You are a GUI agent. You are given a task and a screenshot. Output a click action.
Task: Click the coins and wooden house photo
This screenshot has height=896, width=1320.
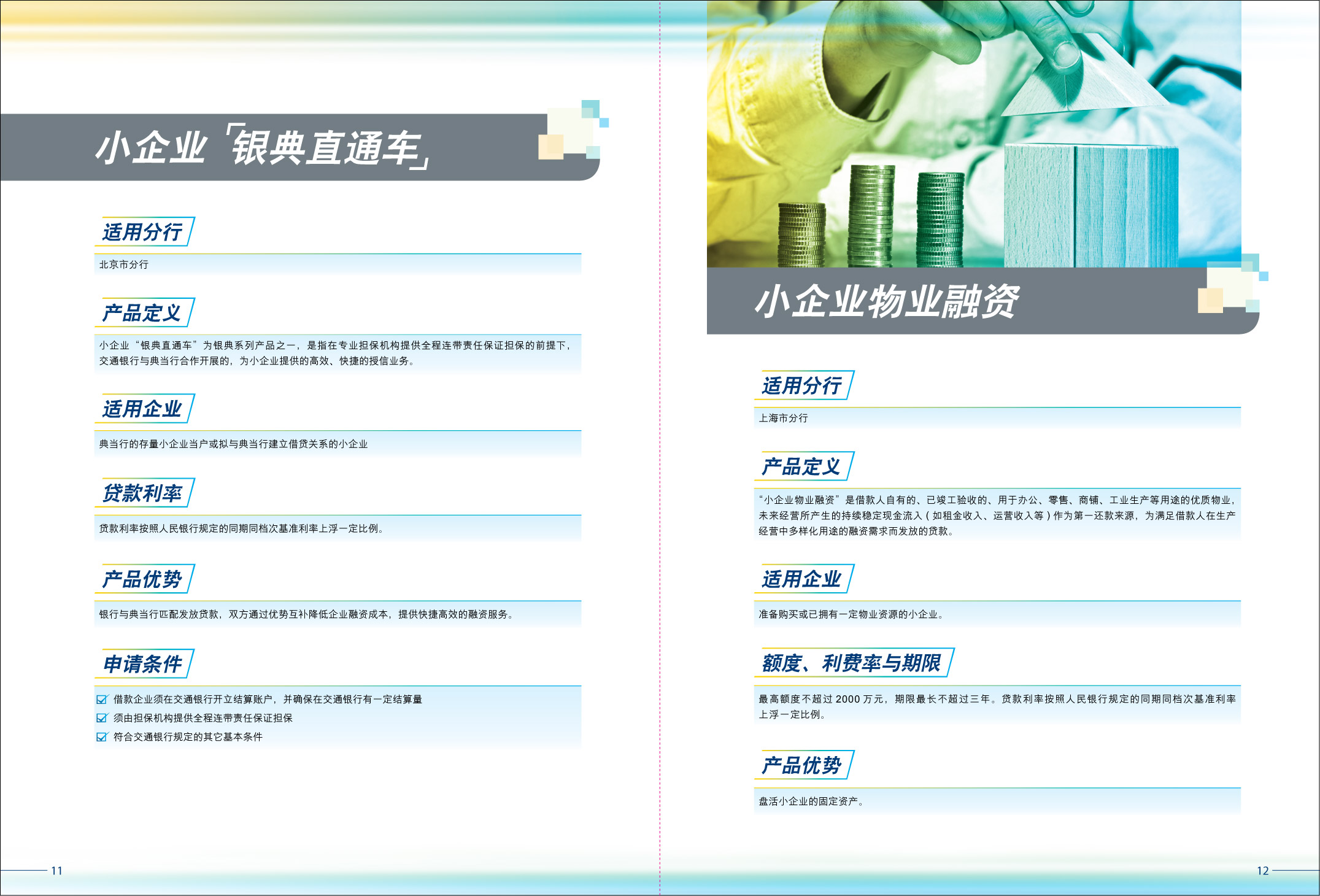(x=974, y=134)
